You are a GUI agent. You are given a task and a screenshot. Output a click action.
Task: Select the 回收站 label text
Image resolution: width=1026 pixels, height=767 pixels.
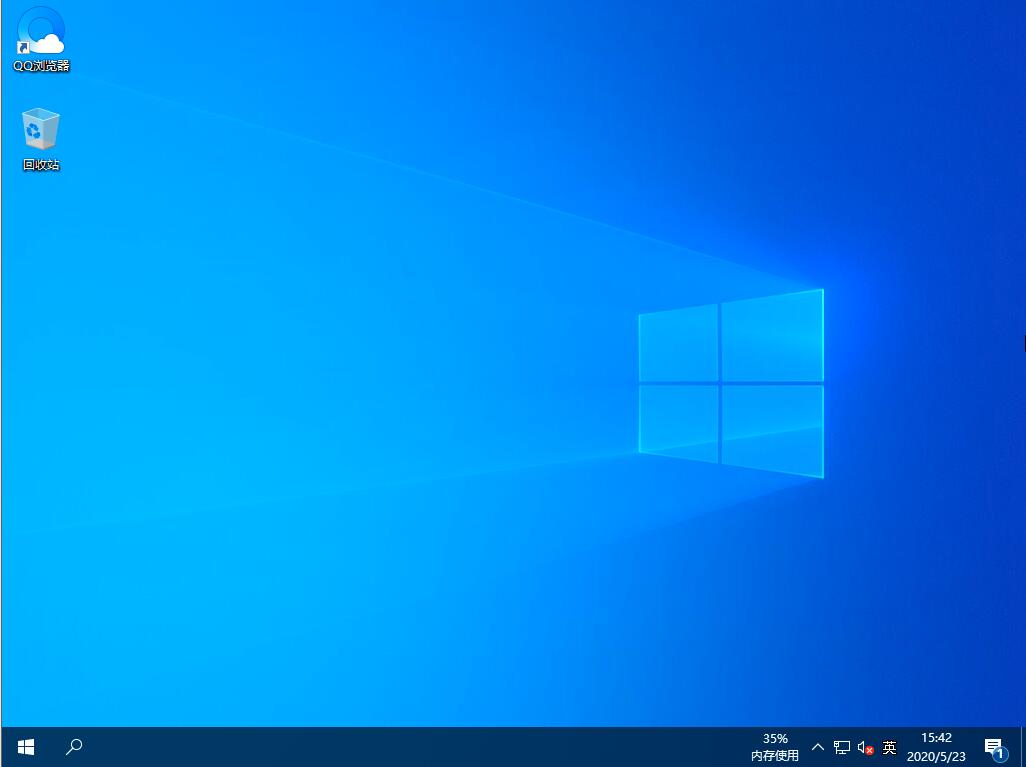click(40, 164)
